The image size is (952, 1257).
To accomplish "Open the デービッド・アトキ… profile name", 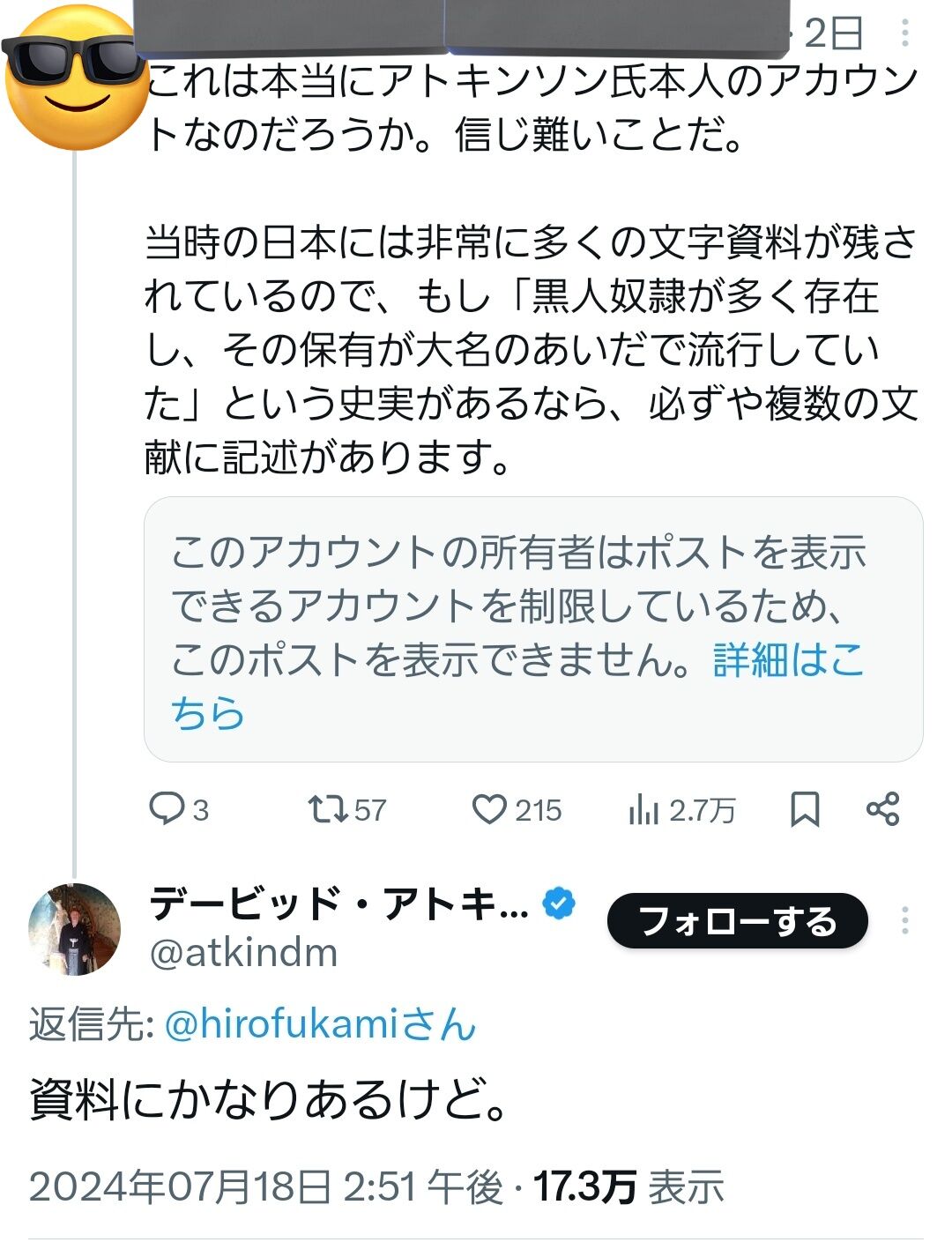I will [x=339, y=904].
